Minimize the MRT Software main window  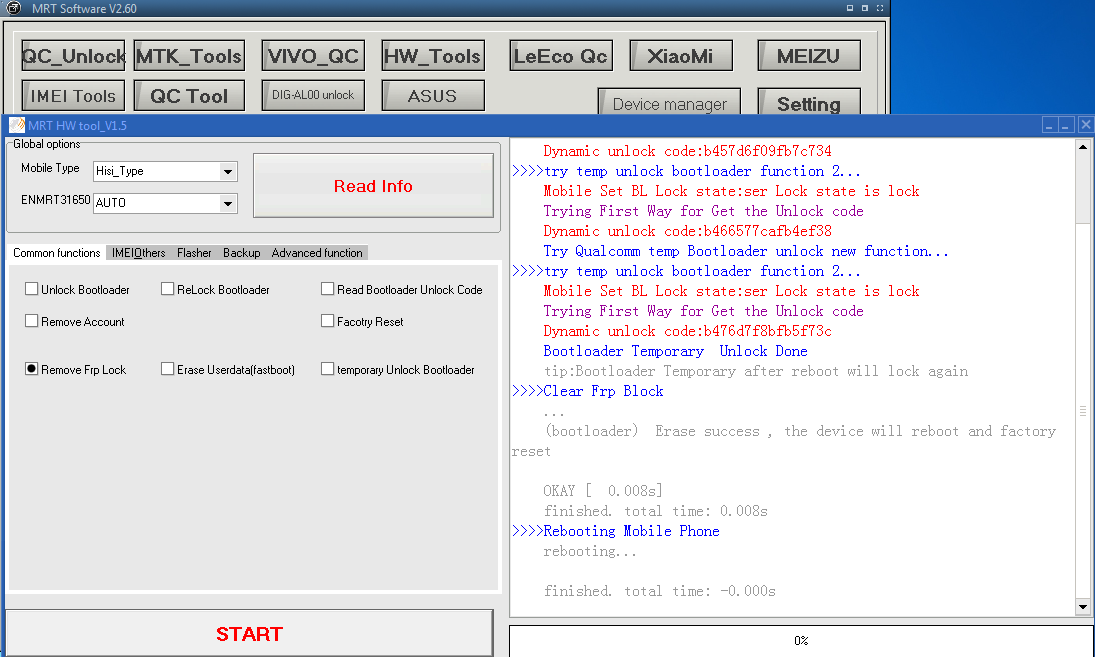tap(850, 8)
